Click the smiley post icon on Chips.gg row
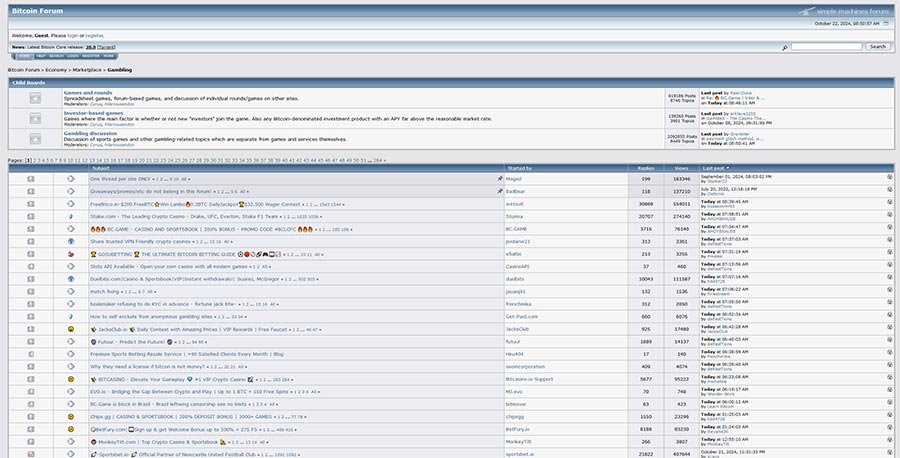 coord(71,417)
